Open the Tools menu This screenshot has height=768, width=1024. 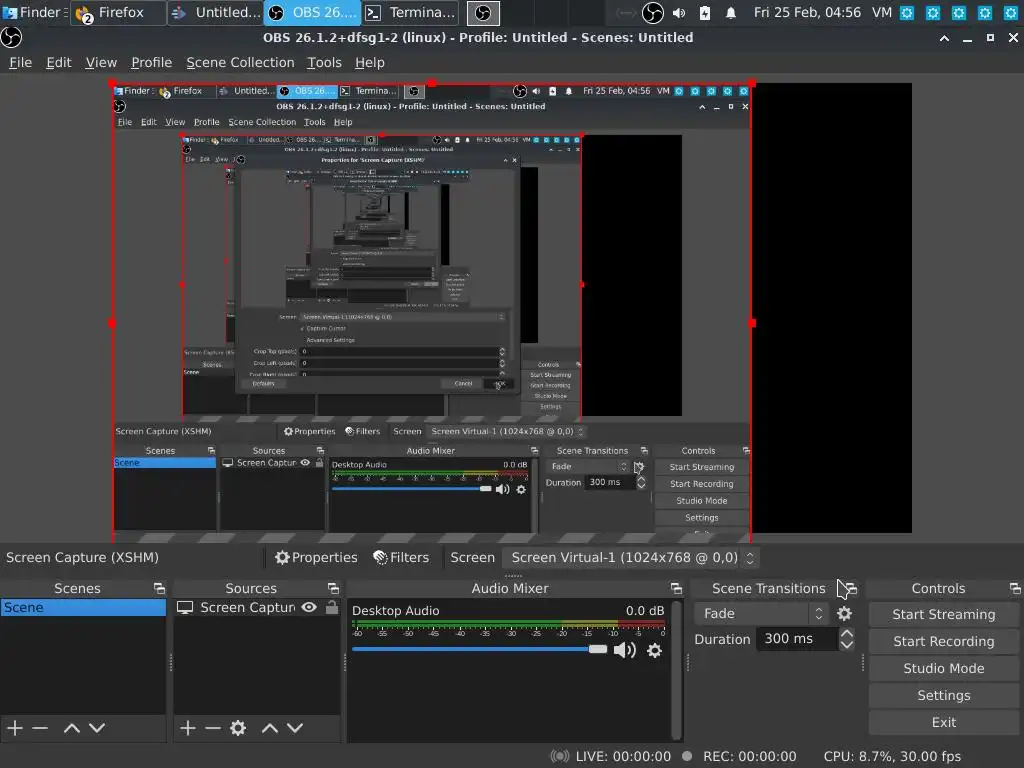pos(325,63)
